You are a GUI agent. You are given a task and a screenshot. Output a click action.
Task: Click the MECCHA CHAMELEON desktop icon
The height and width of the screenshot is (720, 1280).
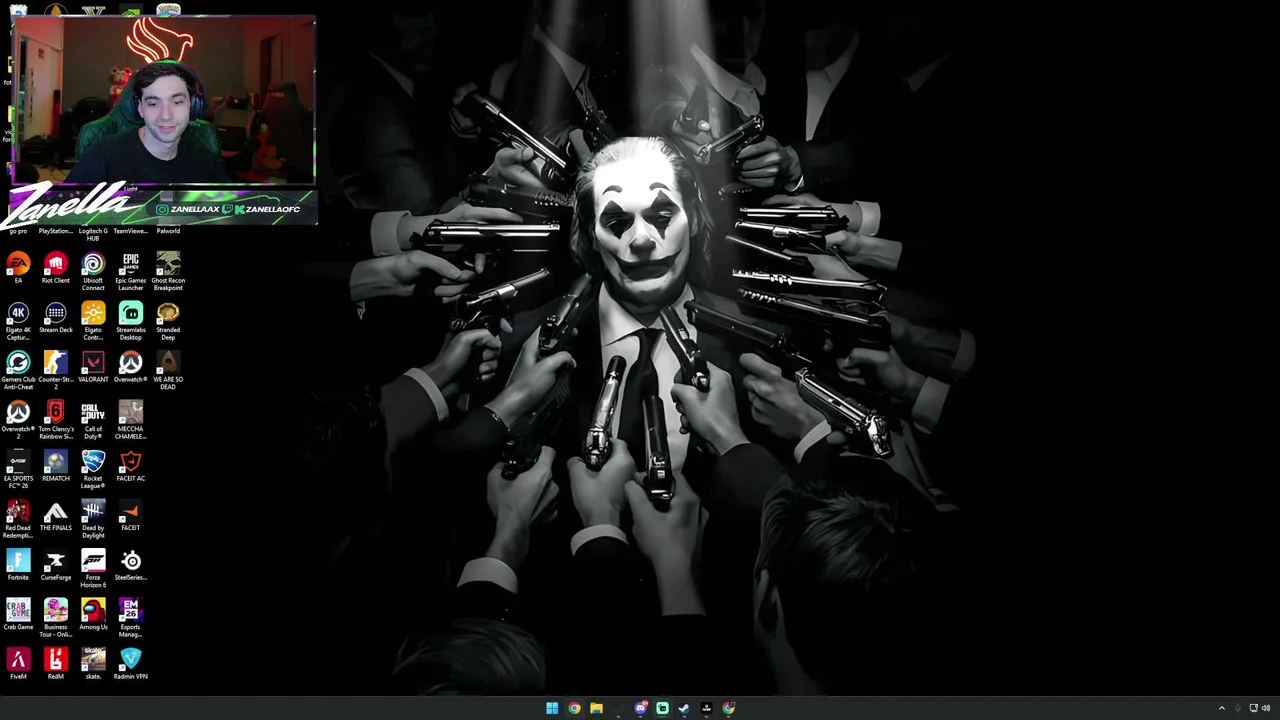coord(131,420)
